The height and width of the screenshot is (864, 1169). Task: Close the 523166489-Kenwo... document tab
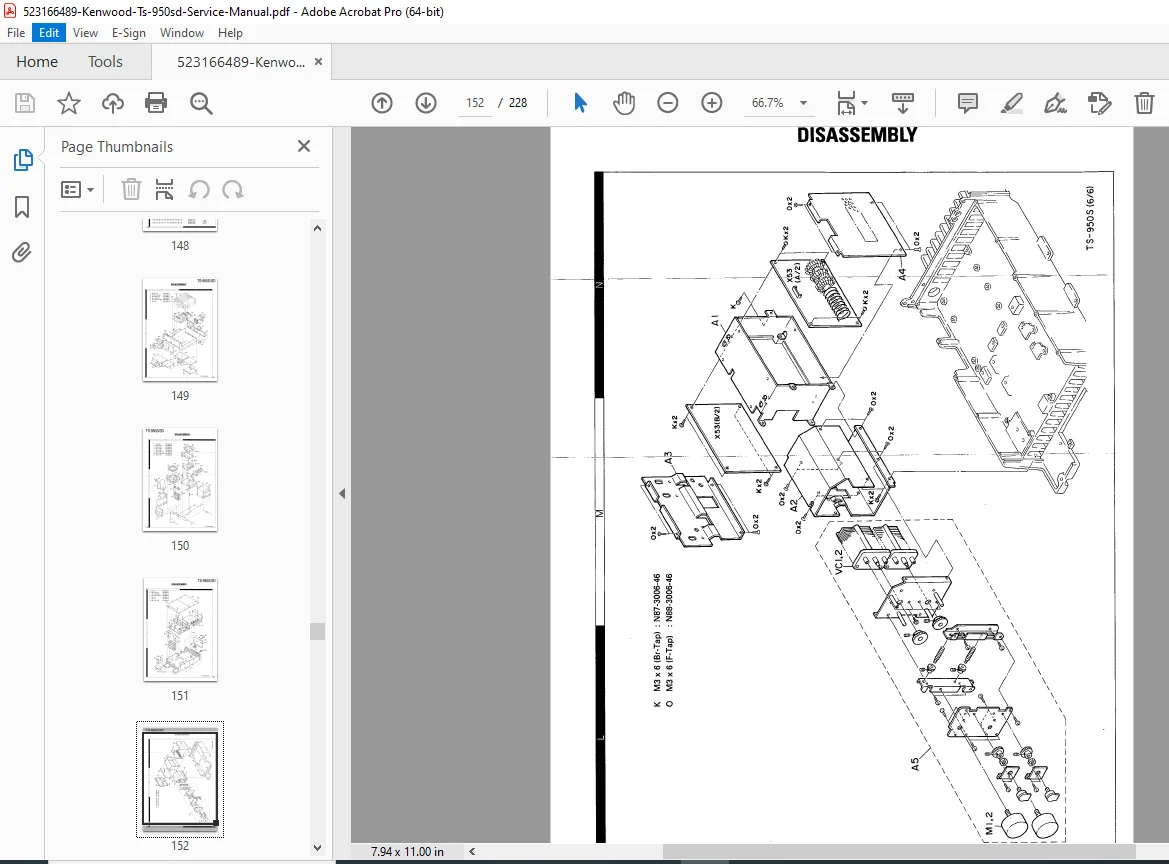tap(318, 62)
